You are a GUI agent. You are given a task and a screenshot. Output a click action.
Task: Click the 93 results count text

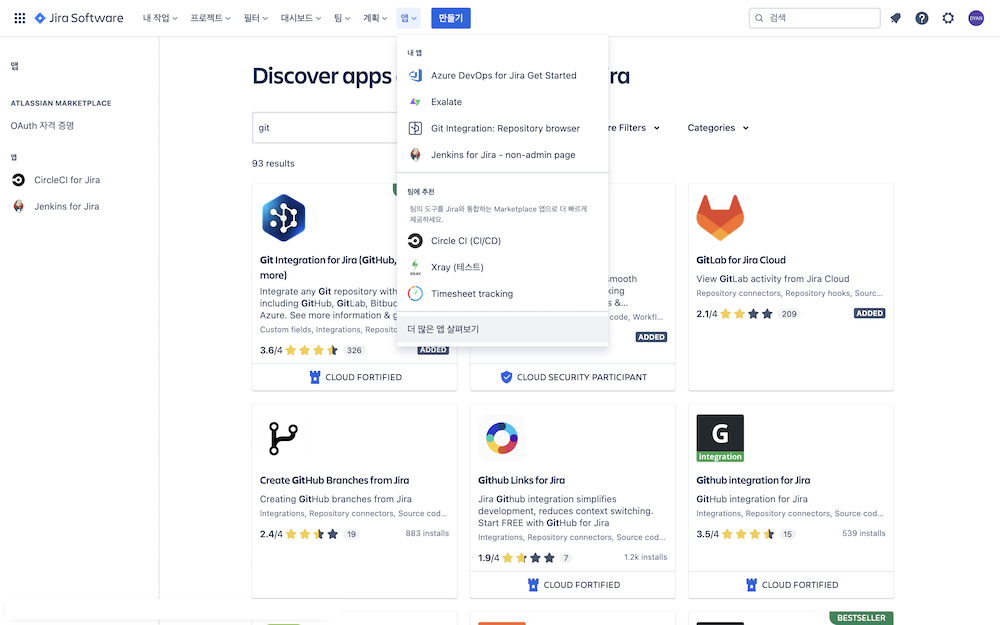[273, 163]
